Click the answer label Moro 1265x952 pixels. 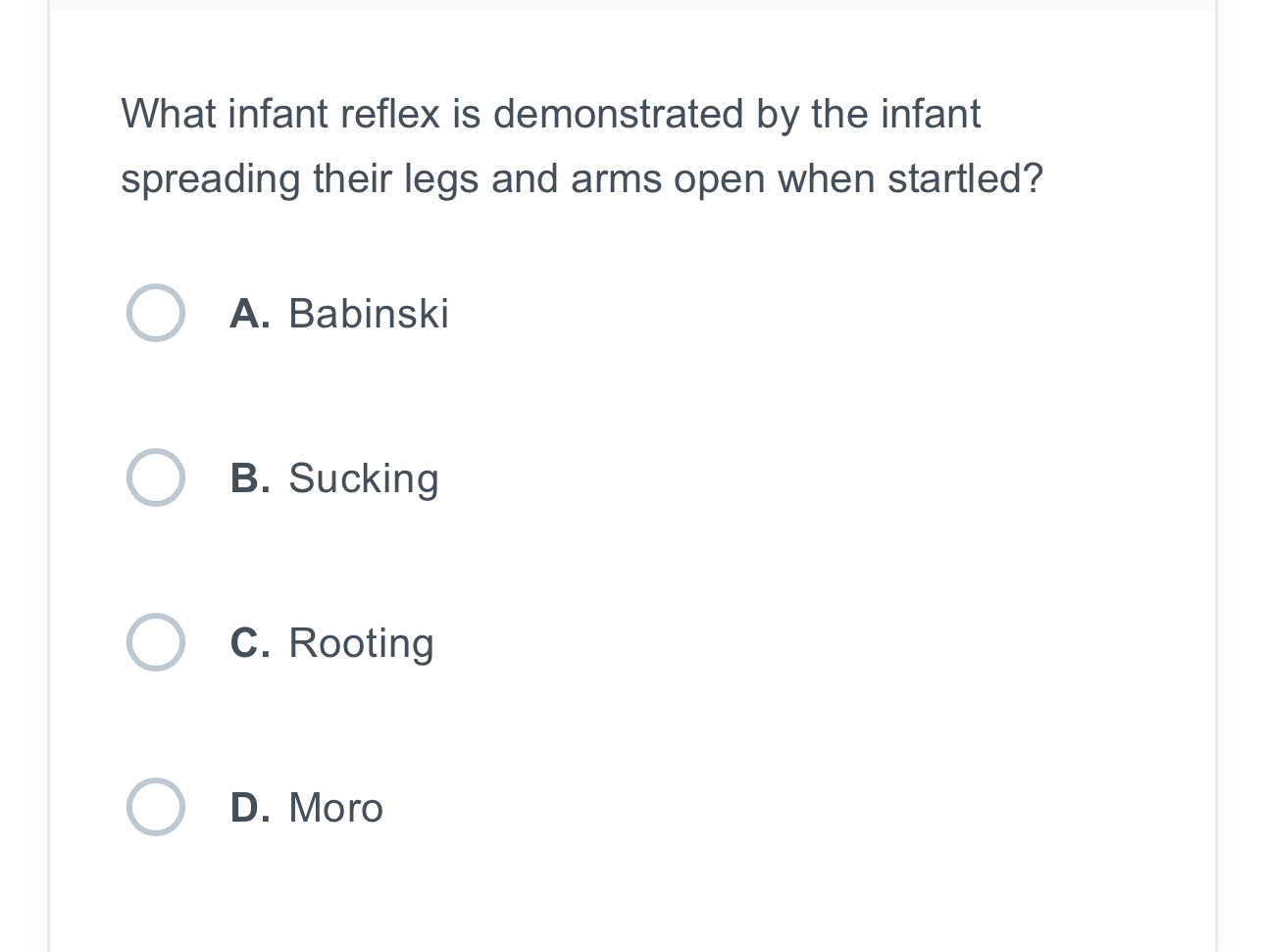[334, 808]
